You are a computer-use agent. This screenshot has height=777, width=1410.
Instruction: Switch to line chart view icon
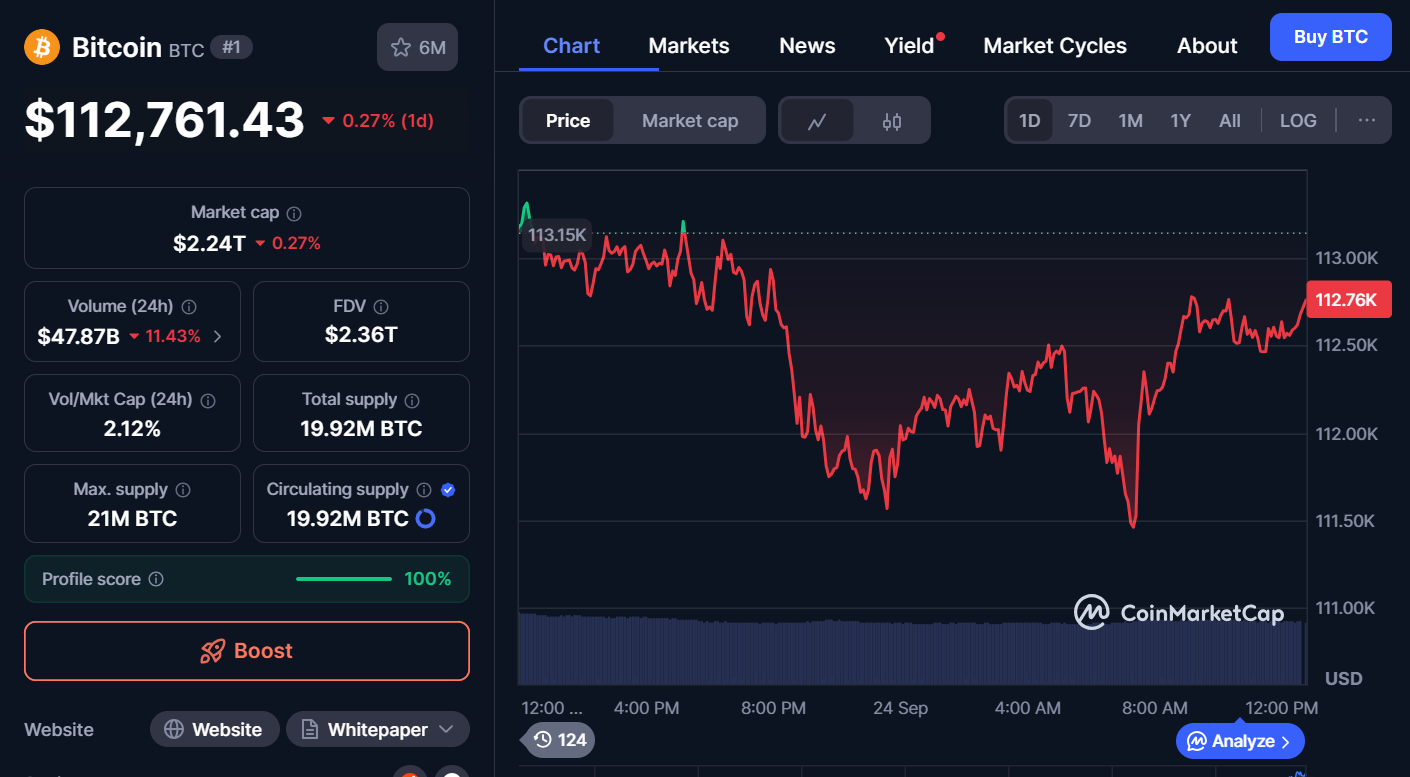pos(817,121)
